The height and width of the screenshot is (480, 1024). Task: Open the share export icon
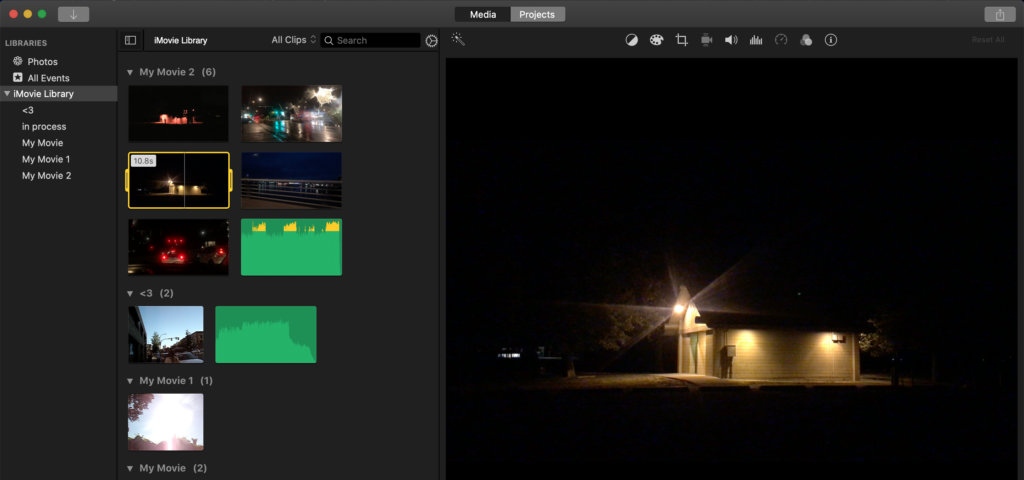999,14
